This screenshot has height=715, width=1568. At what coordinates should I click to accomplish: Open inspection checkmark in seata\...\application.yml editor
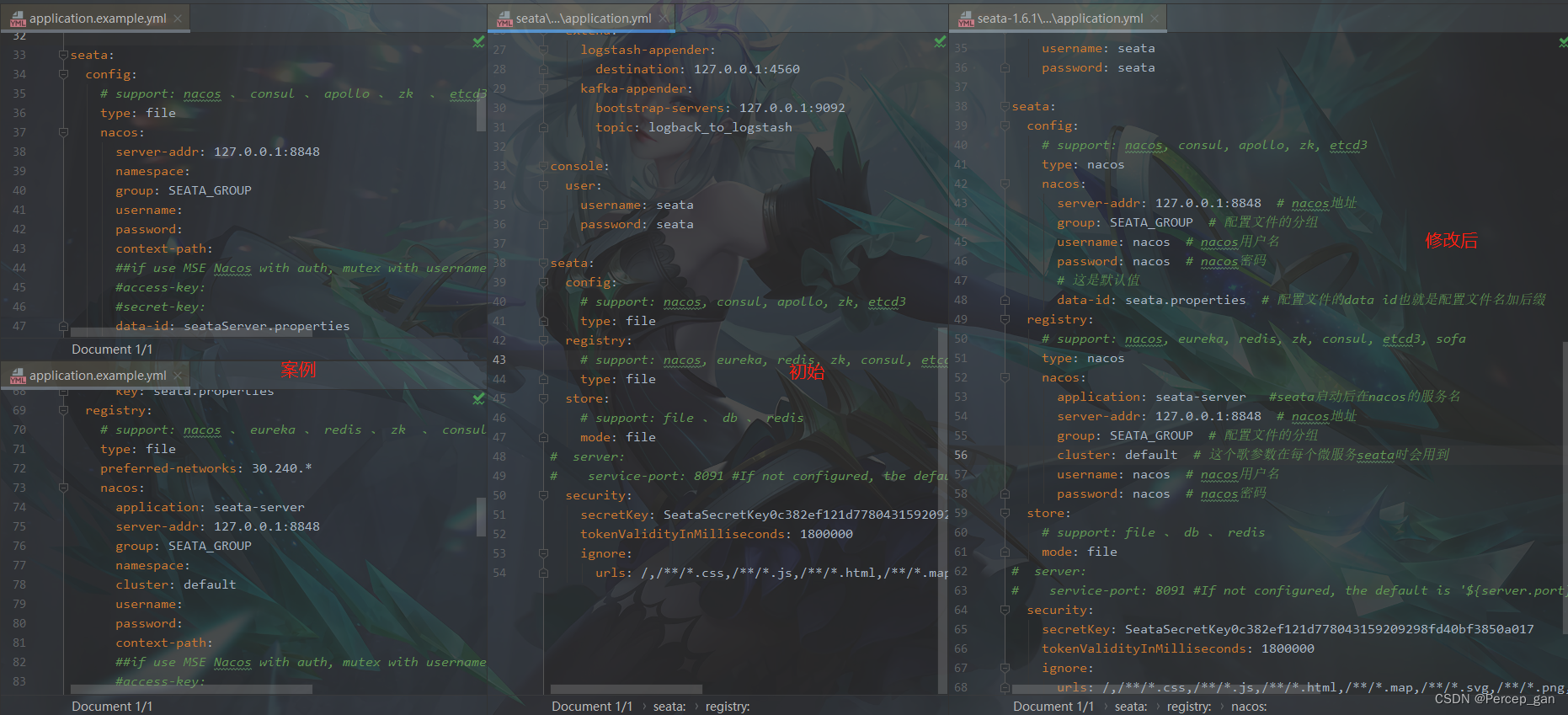(x=940, y=41)
